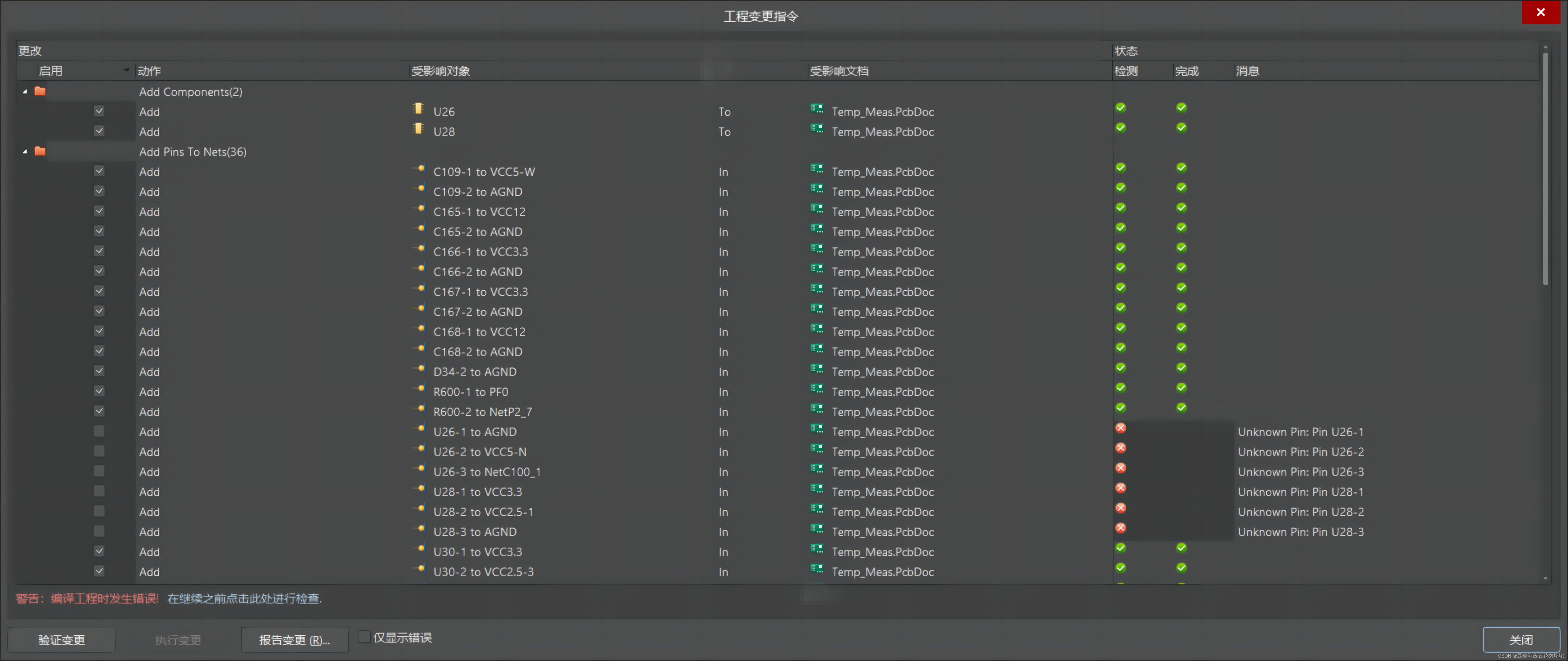Collapse the Add Components(2) group
1568x661 pixels.
click(x=25, y=91)
